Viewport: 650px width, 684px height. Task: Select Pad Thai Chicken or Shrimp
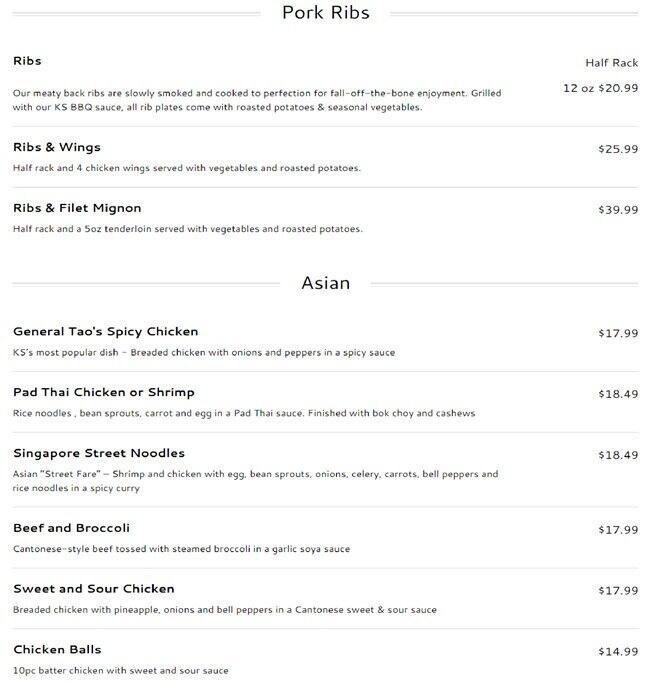pyautogui.click(x=103, y=393)
